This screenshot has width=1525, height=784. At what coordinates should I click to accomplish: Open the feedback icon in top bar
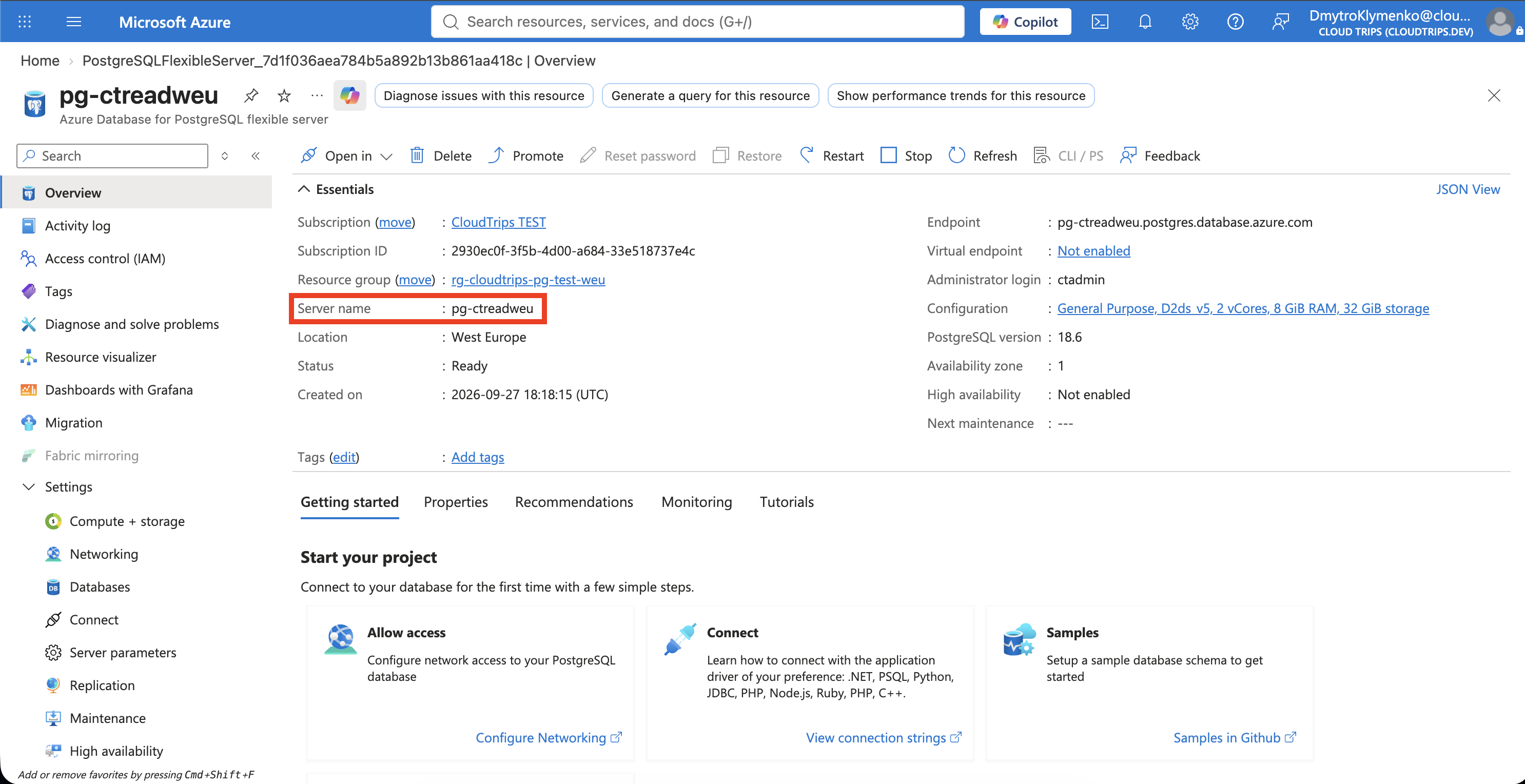coord(1280,22)
